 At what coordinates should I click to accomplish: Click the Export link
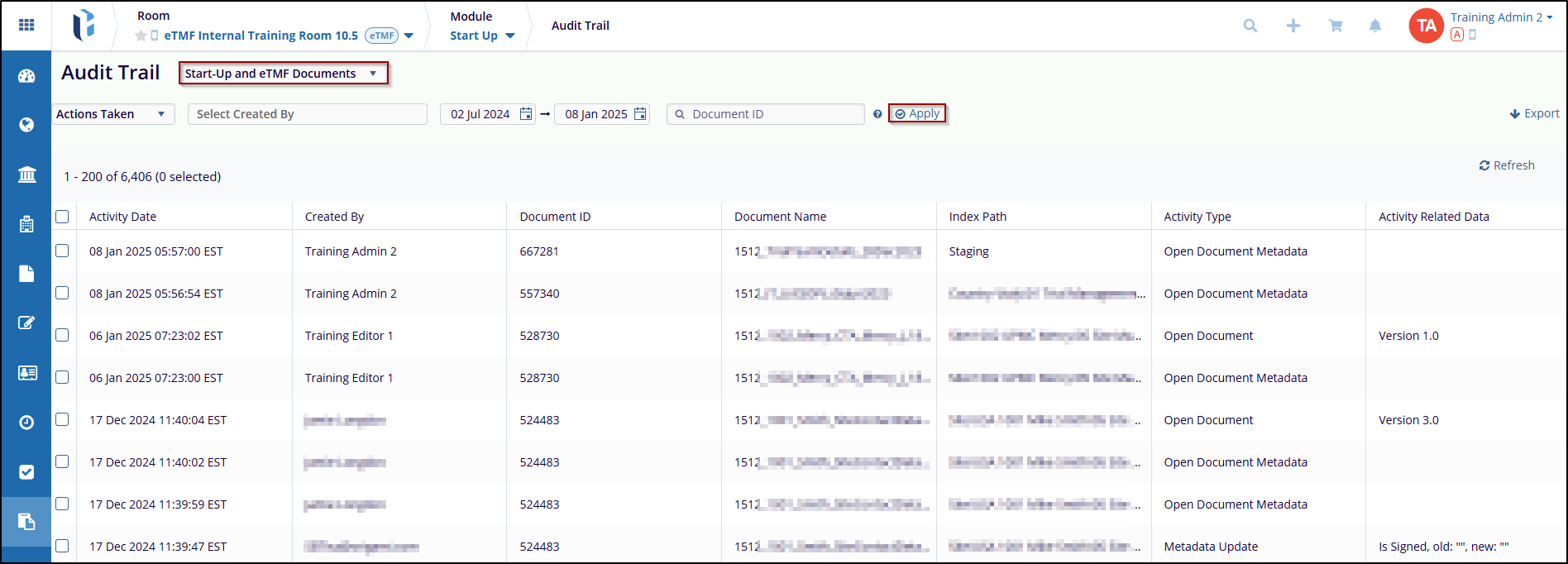coord(1534,113)
